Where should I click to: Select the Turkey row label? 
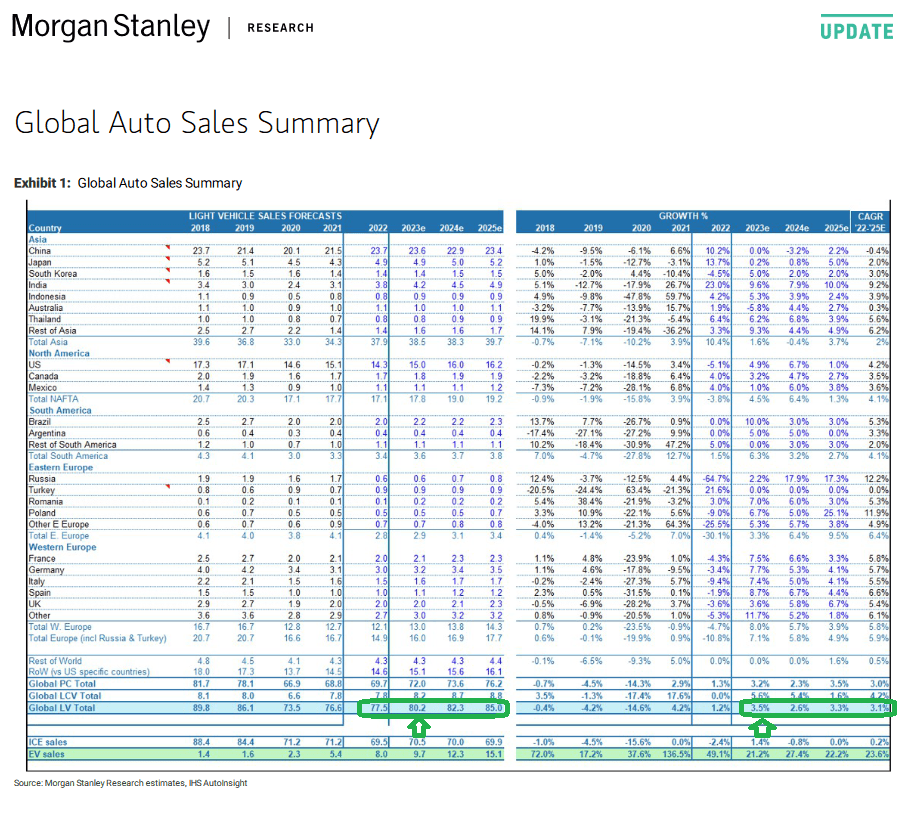click(x=42, y=490)
